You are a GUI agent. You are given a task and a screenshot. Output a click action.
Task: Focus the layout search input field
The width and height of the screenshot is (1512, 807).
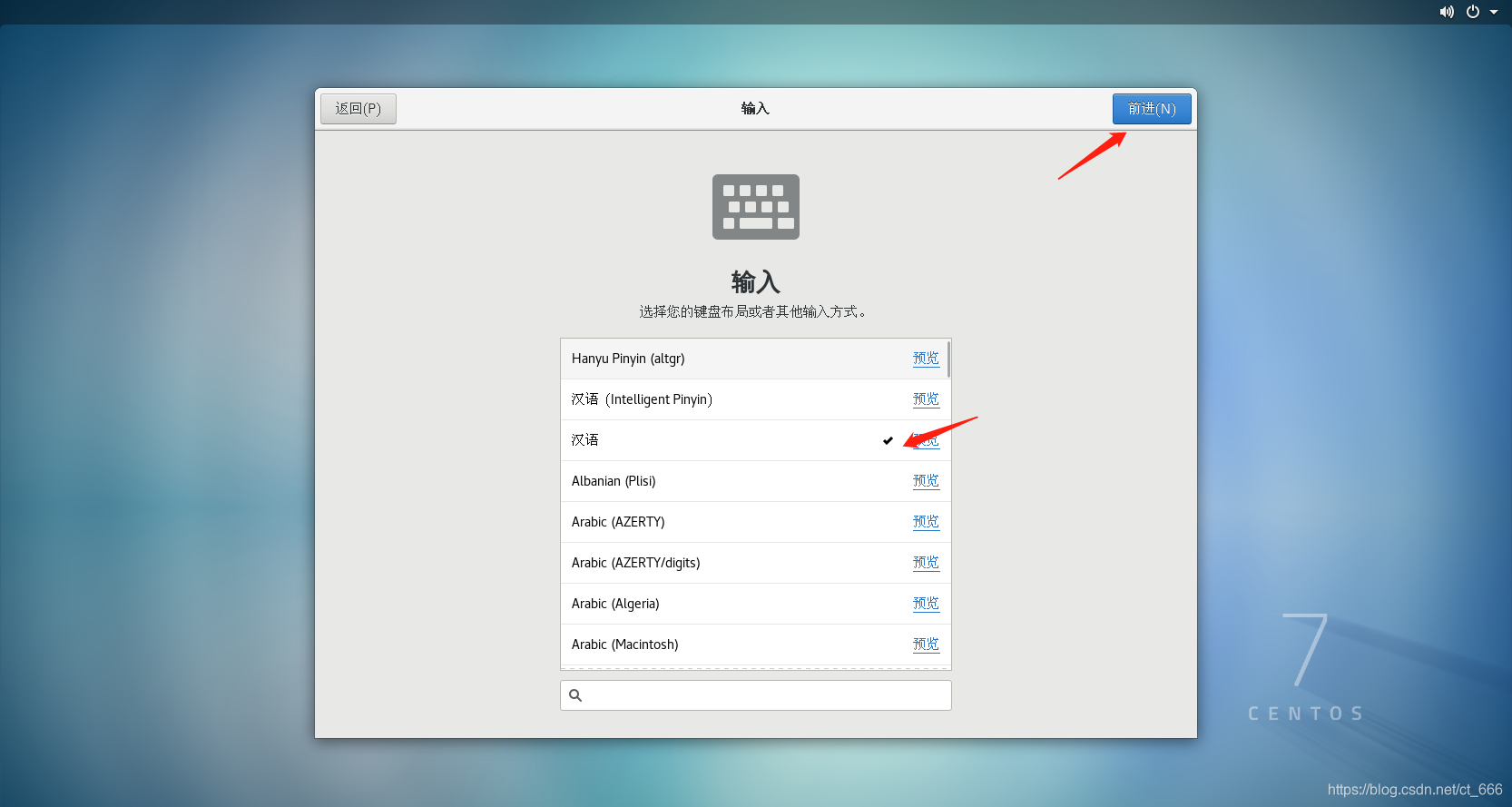755,695
